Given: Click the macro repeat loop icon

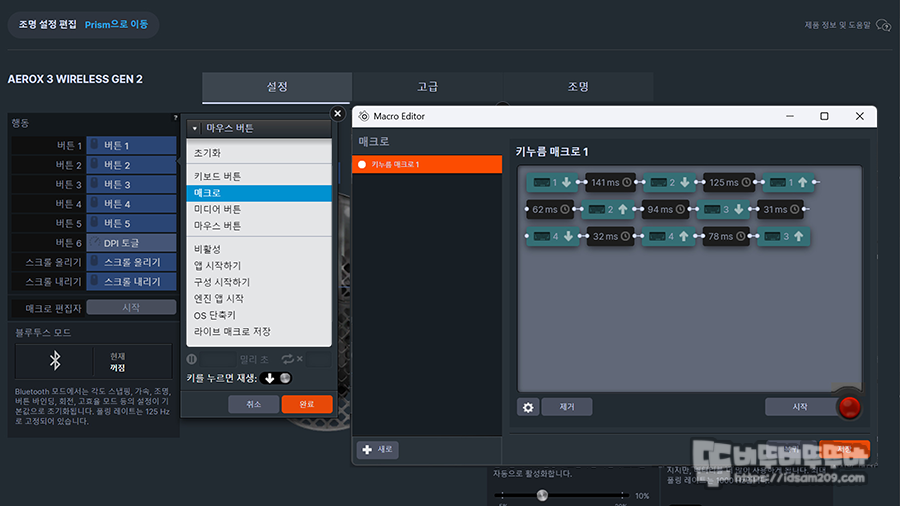Looking at the screenshot, I should coord(288,359).
